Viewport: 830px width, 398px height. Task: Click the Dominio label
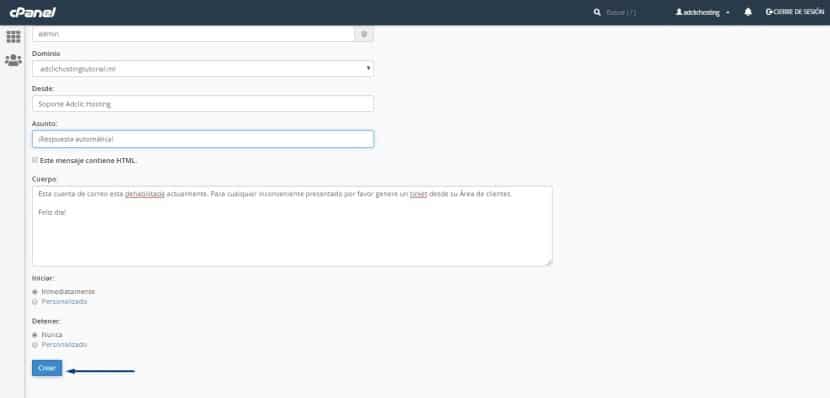pos(46,53)
